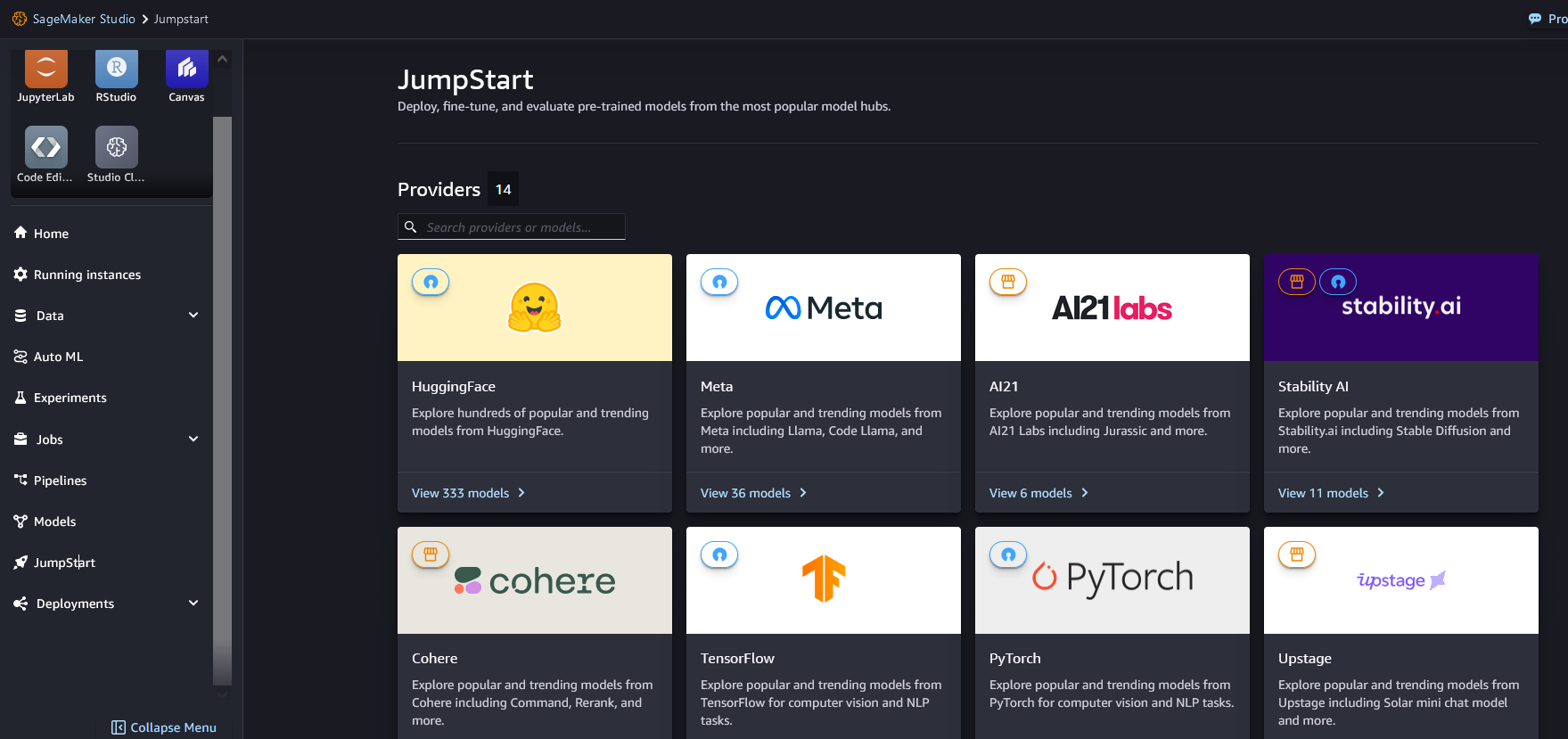1568x739 pixels.
Task: Launch the RStudio app icon
Action: [x=117, y=69]
